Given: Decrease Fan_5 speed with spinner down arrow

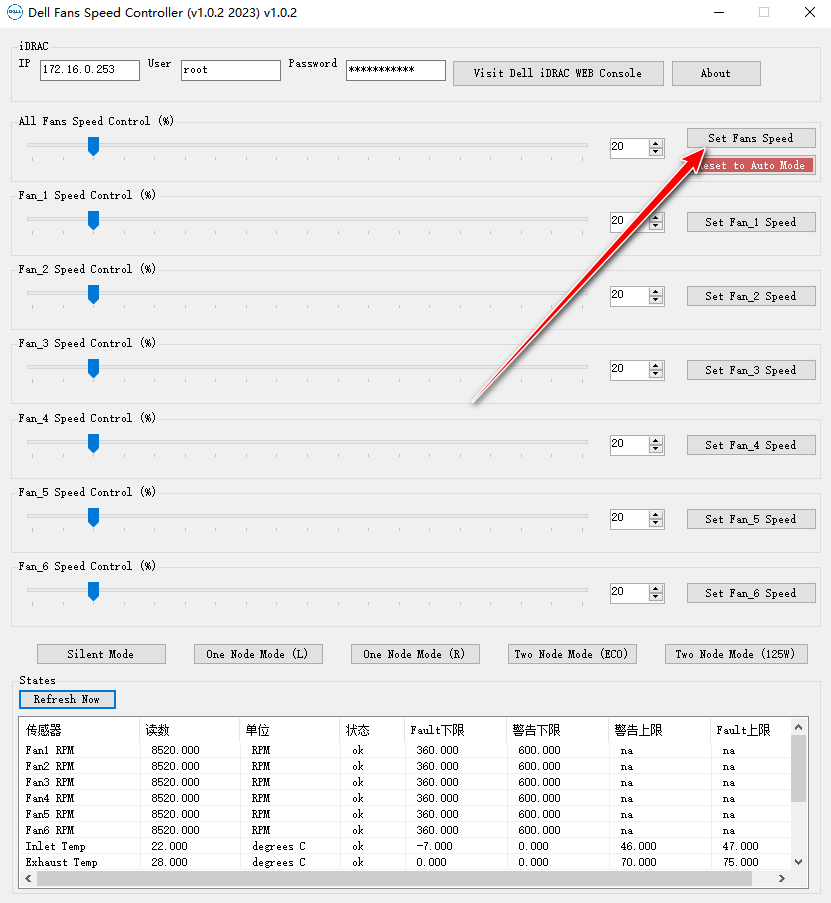Looking at the screenshot, I should click(x=655, y=523).
